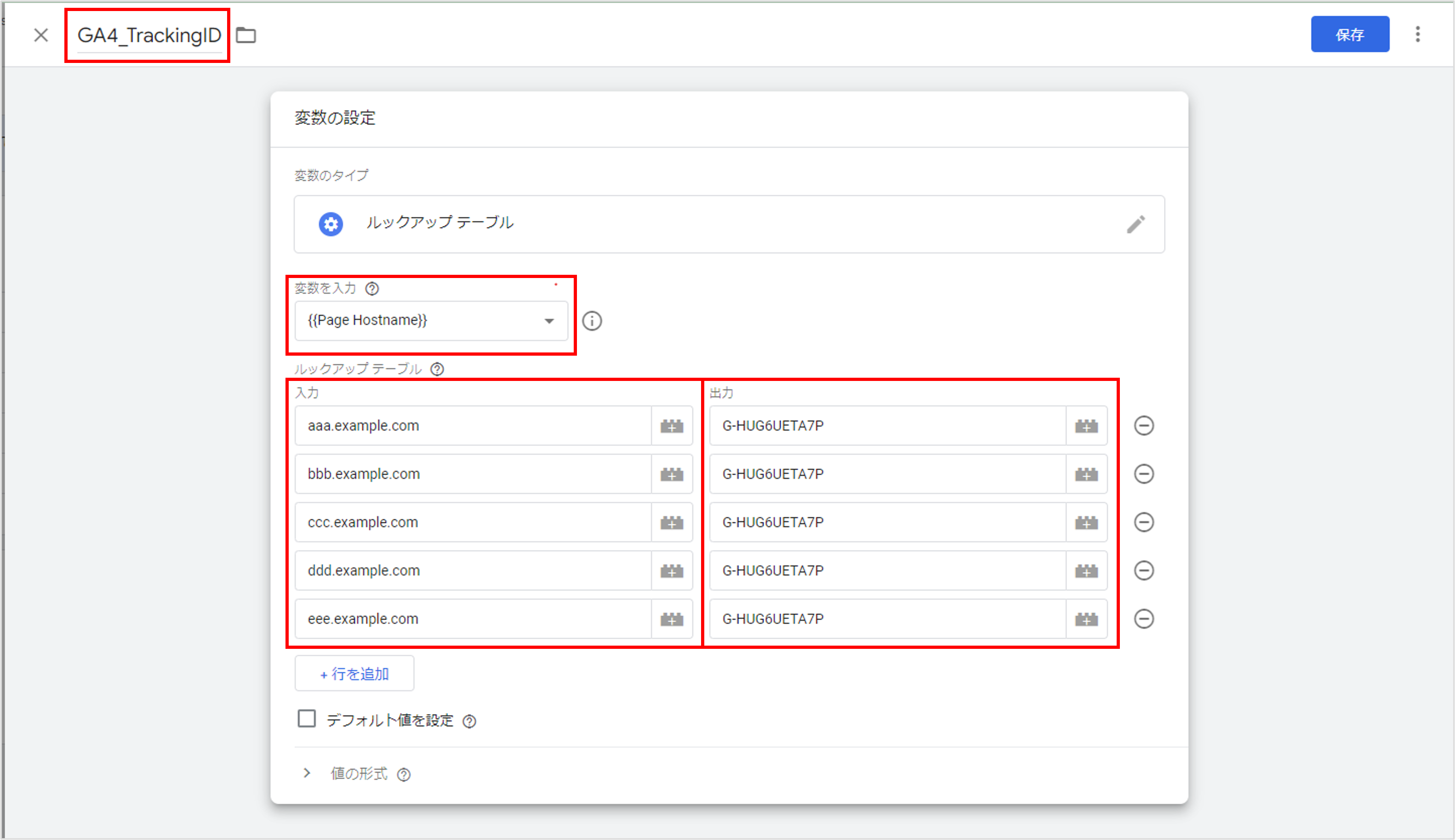1455x840 pixels.
Task: Click the ccc.example.com input field
Action: tap(473, 522)
